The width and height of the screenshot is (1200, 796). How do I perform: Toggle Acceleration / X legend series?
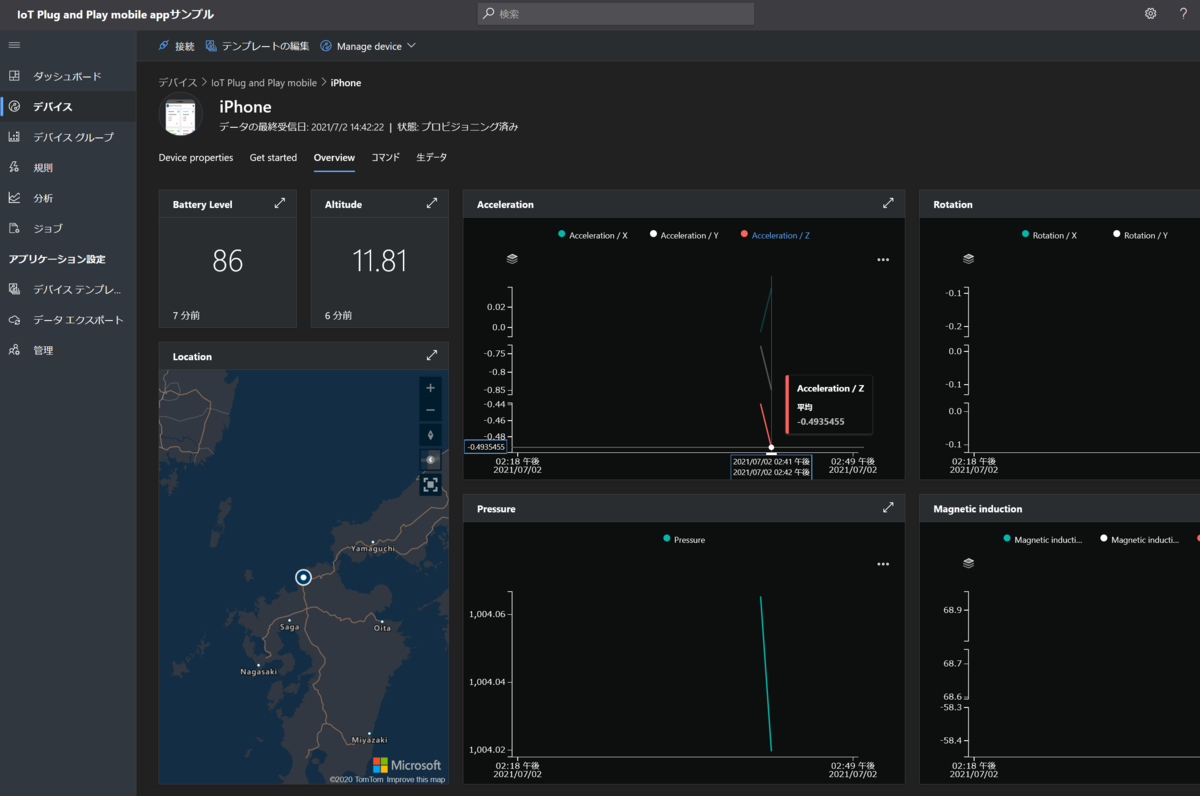pos(593,235)
